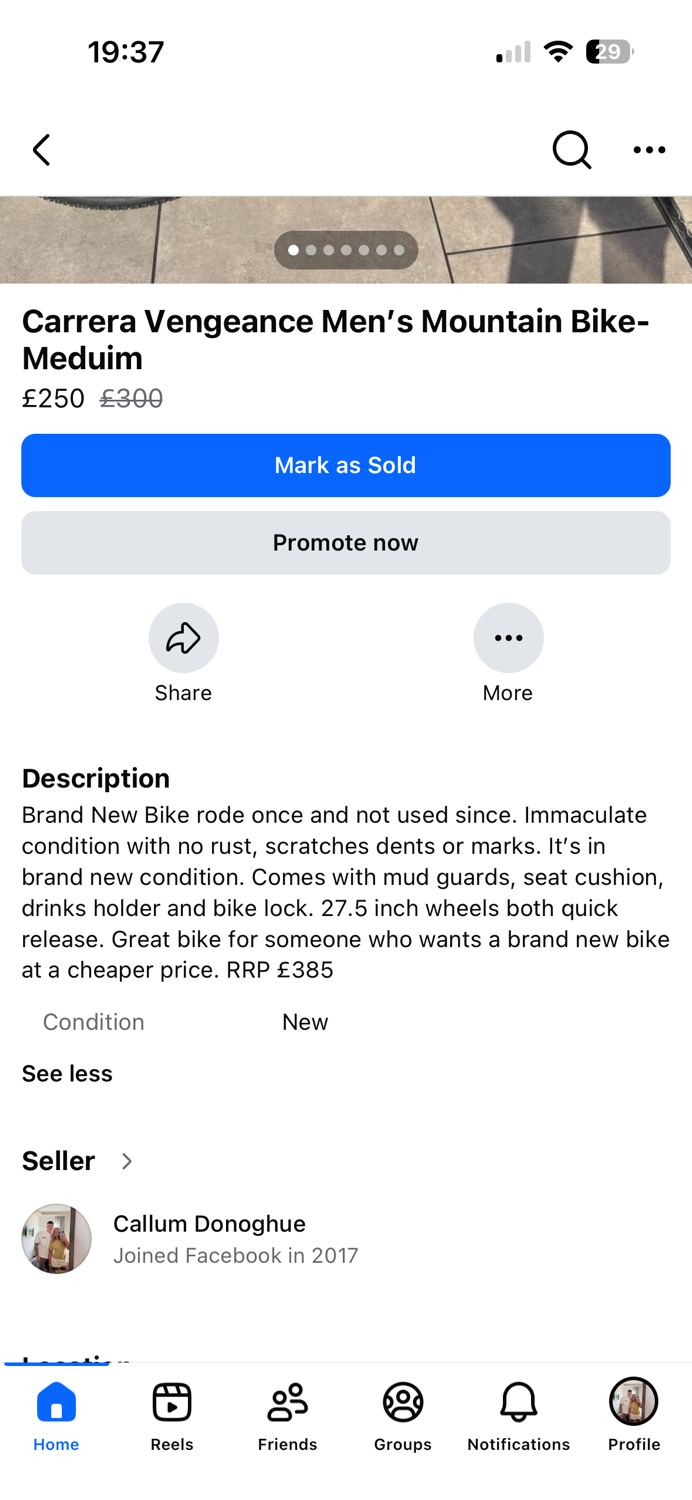Tap the listing photo at top
This screenshot has width=692, height=1500.
tap(346, 240)
